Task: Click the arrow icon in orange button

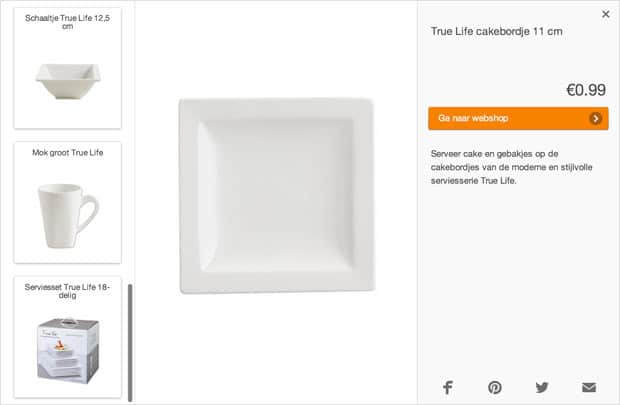Action: (596, 118)
